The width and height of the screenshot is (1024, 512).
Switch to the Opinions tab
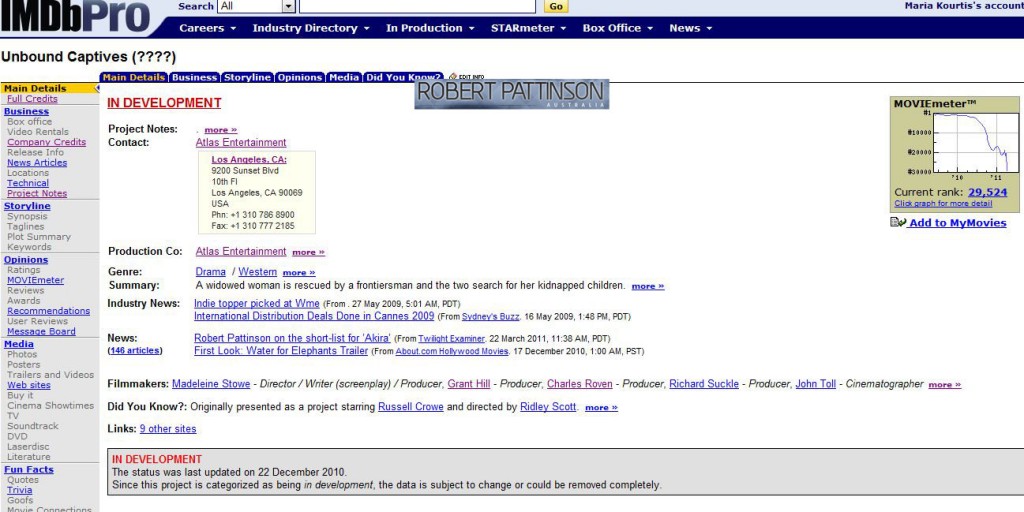click(x=300, y=77)
